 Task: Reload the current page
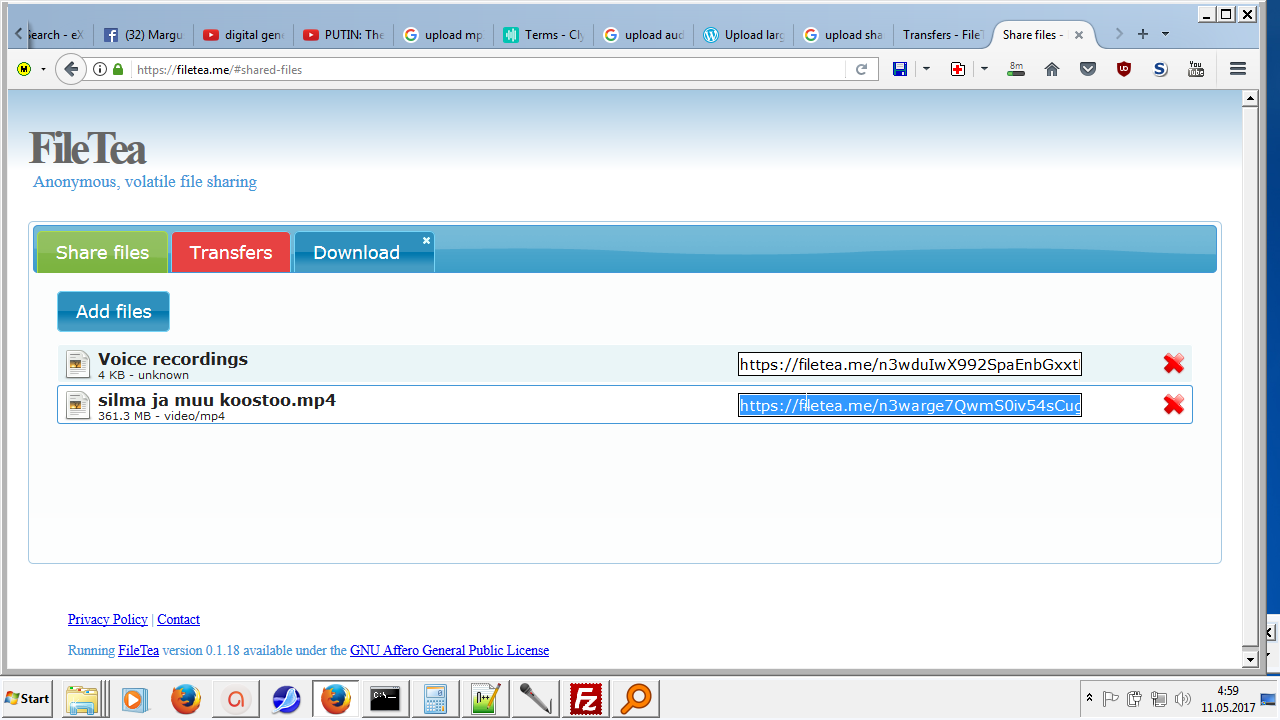click(x=861, y=70)
